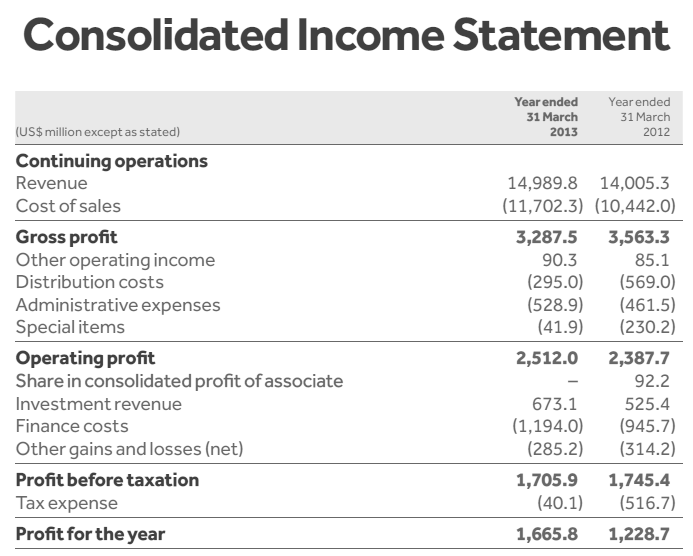The width and height of the screenshot is (693, 556).
Task: Click 'Share in consolidated profit of associate' label
Action: (179, 381)
